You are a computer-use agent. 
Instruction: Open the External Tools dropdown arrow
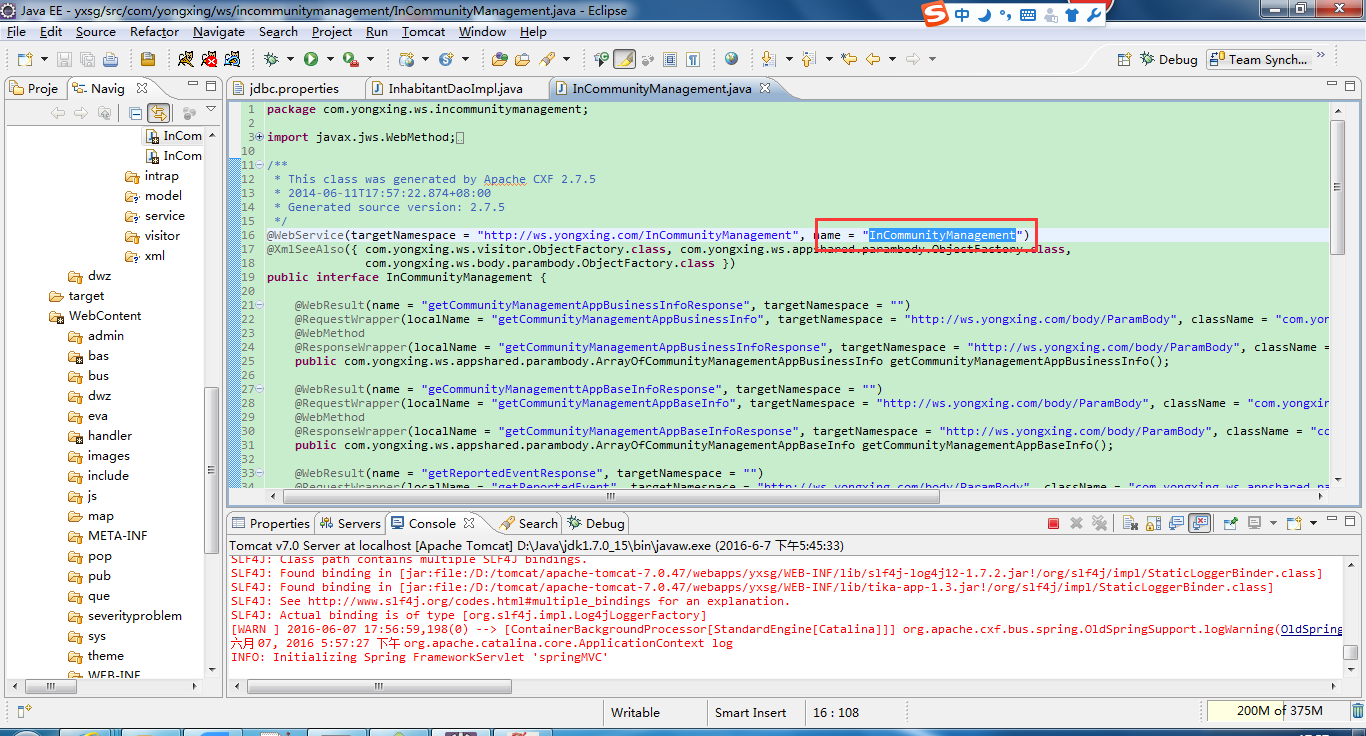pos(370,59)
